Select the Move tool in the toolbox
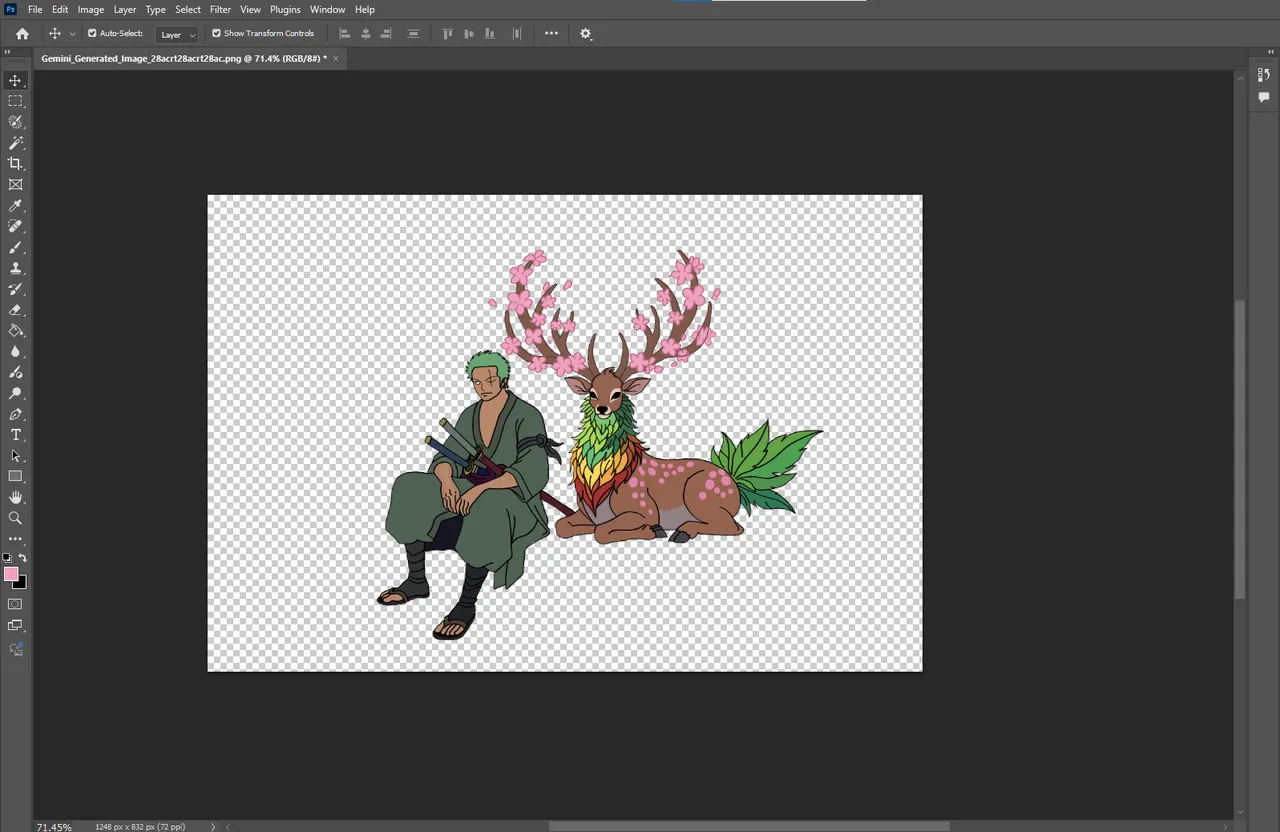Image resolution: width=1280 pixels, height=832 pixels. pyautogui.click(x=15, y=80)
